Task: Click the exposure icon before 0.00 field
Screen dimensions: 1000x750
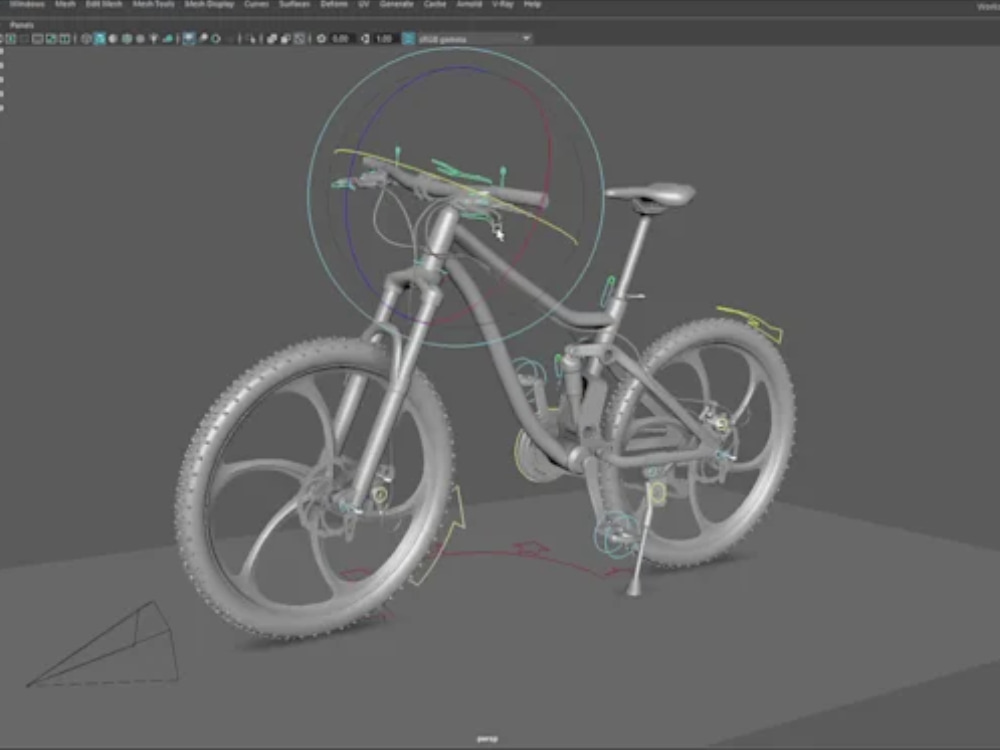Action: (321, 39)
